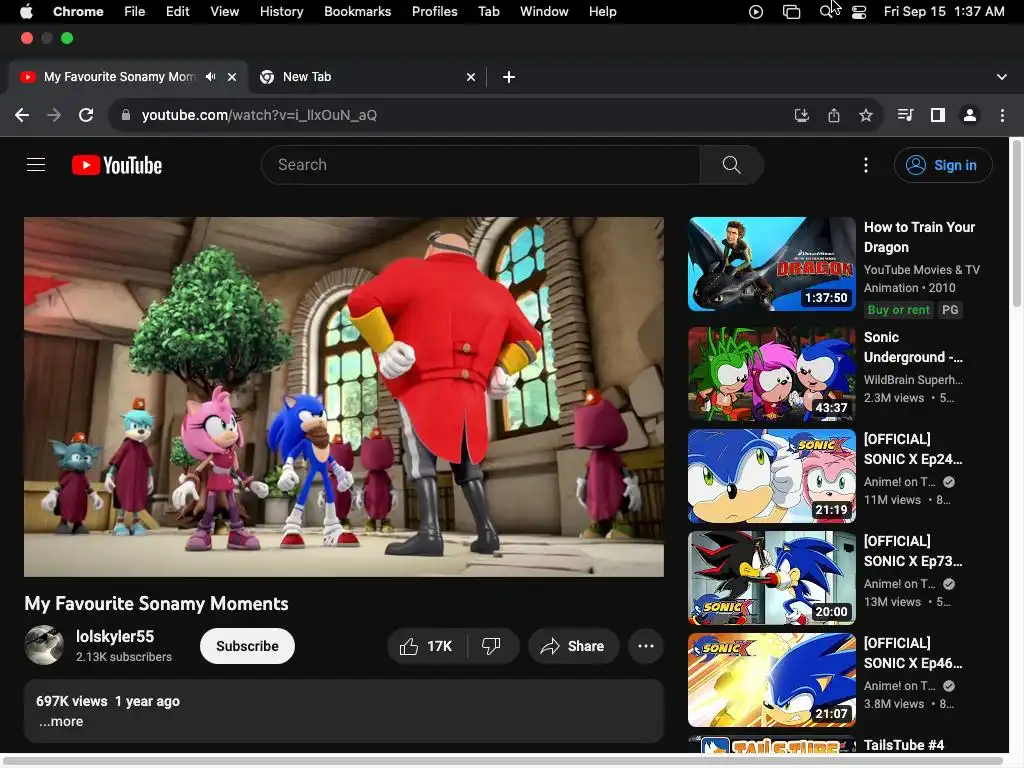Open the Apple menu
The width and height of the screenshot is (1024, 768).
point(26,11)
